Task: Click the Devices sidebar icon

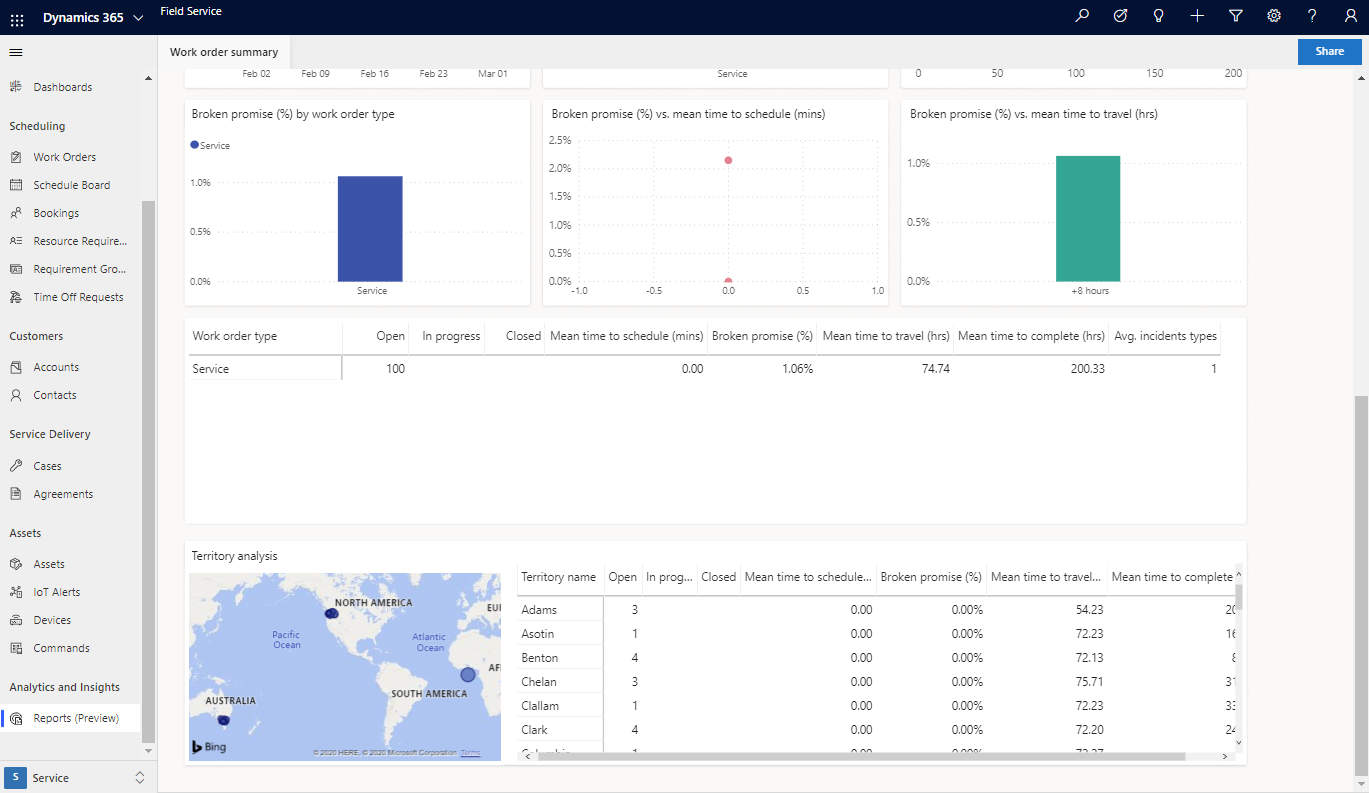Action: [16, 620]
